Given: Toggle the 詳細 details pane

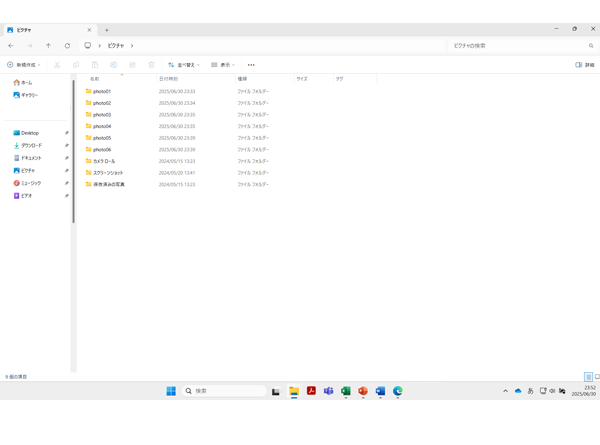Looking at the screenshot, I should pyautogui.click(x=584, y=65).
